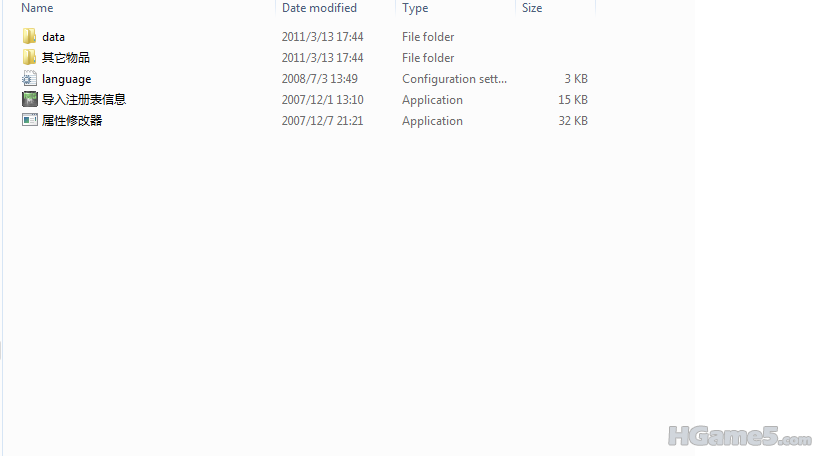819x460 pixels.
Task: Select the language file name text
Action: coord(66,79)
